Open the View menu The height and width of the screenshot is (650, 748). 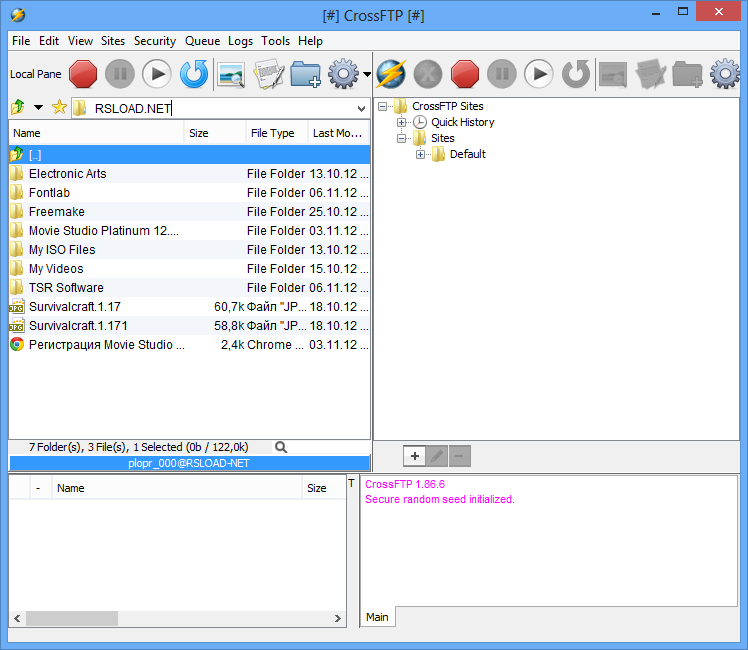click(80, 41)
